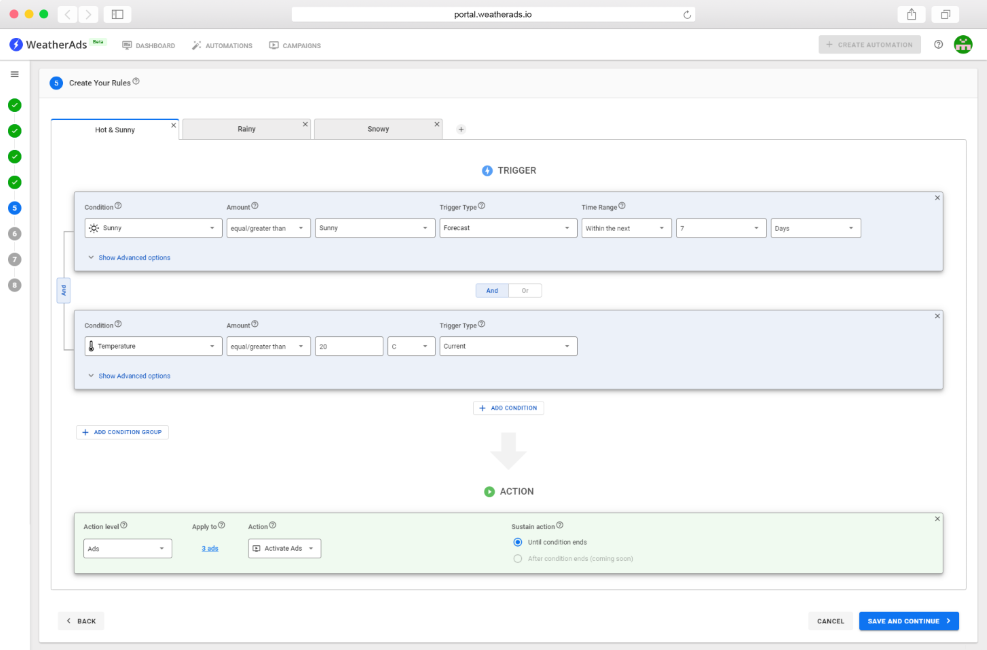Open the Forecast trigger type dropdown

(x=508, y=228)
